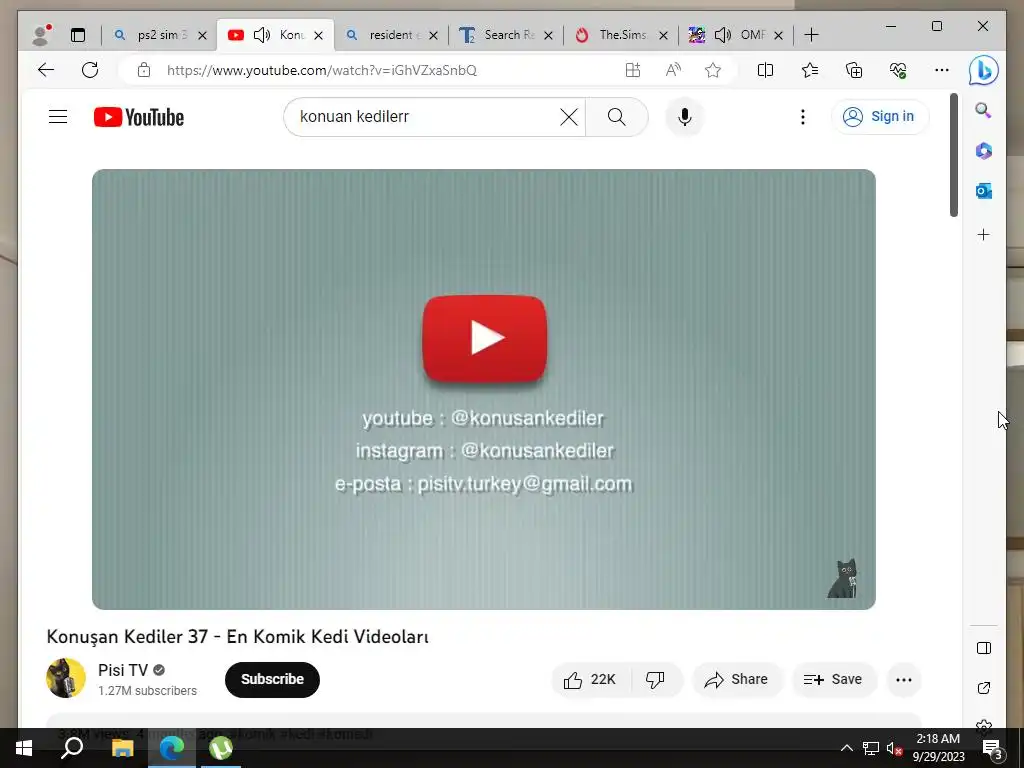
Task: Refresh the page
Action: tap(90, 70)
